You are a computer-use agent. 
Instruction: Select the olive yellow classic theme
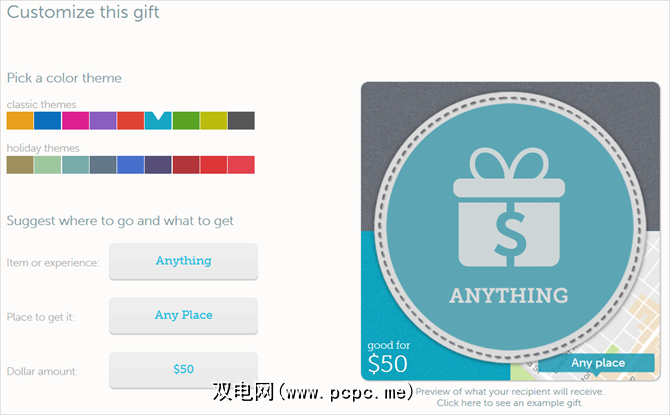pyautogui.click(x=214, y=121)
